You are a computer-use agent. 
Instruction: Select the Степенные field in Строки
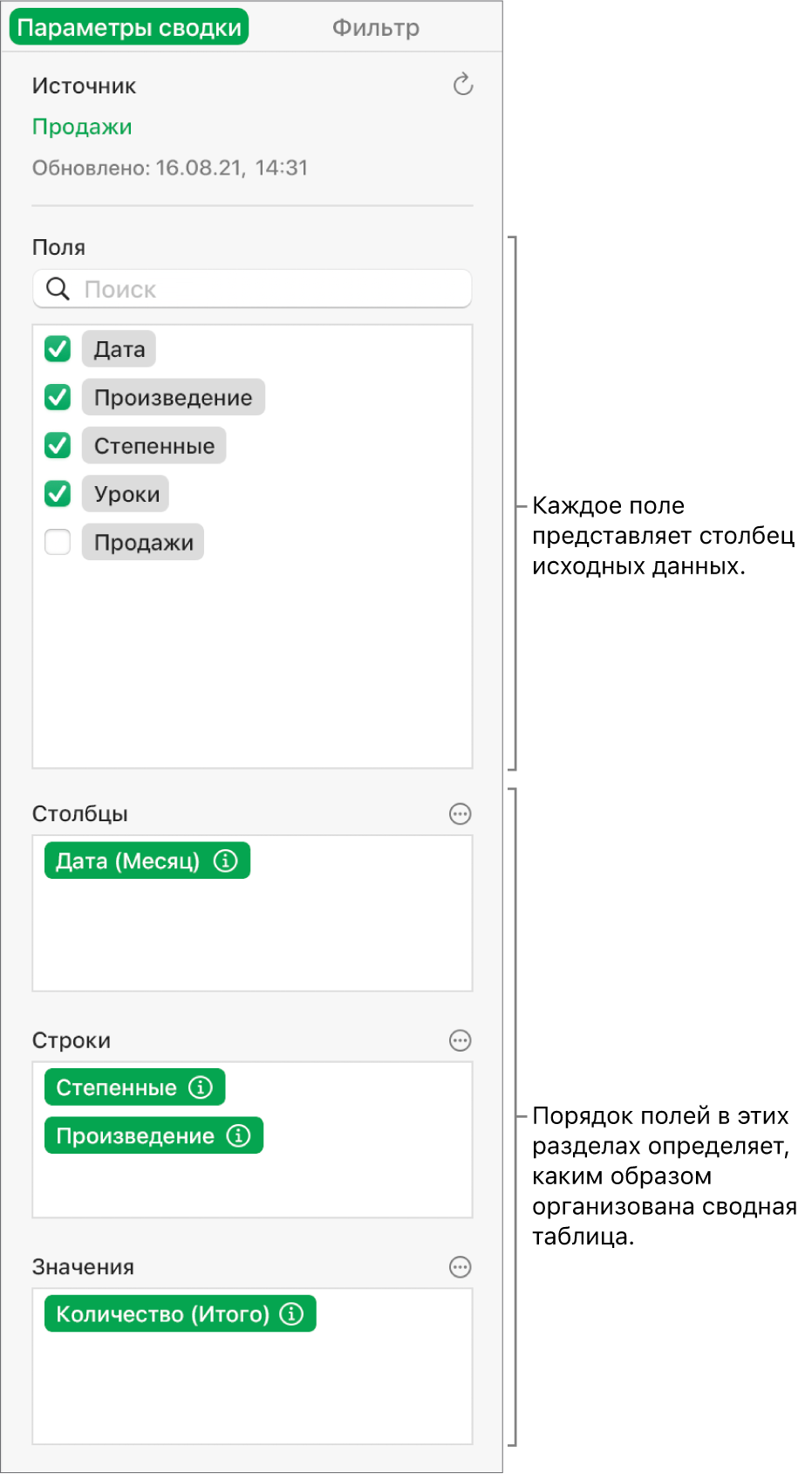pyautogui.click(x=135, y=1087)
